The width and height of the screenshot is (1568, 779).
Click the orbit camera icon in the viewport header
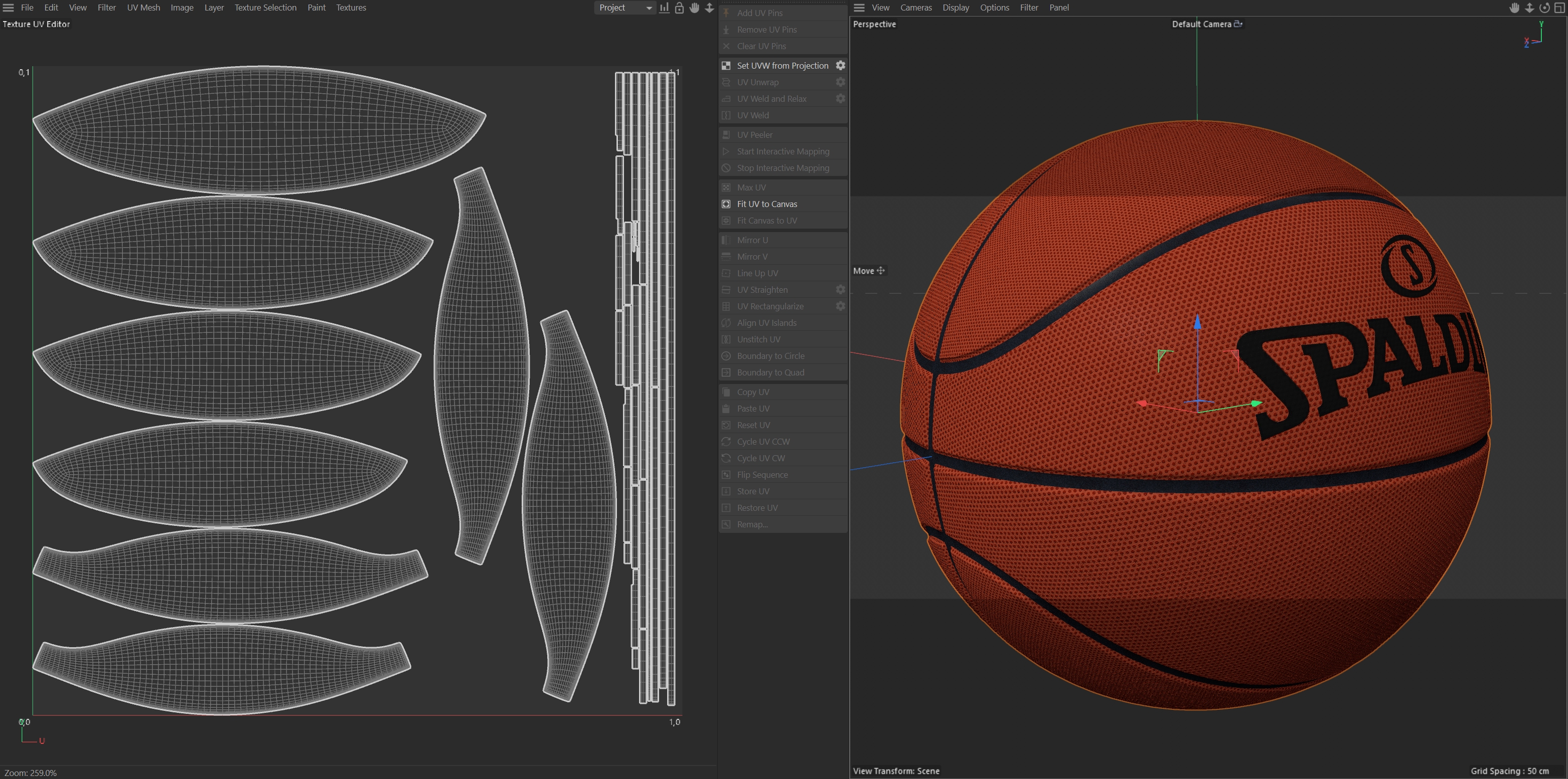click(x=1544, y=8)
